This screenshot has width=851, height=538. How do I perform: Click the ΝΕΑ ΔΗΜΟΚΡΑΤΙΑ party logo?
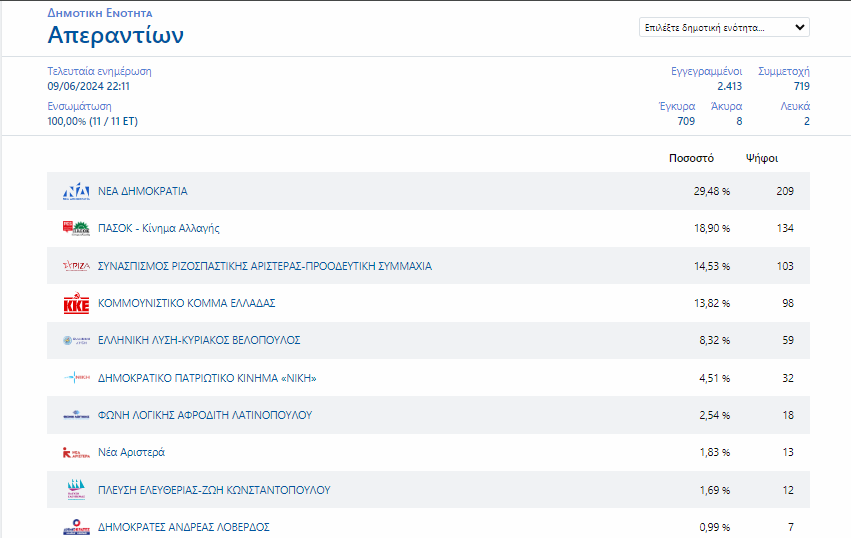click(76, 191)
